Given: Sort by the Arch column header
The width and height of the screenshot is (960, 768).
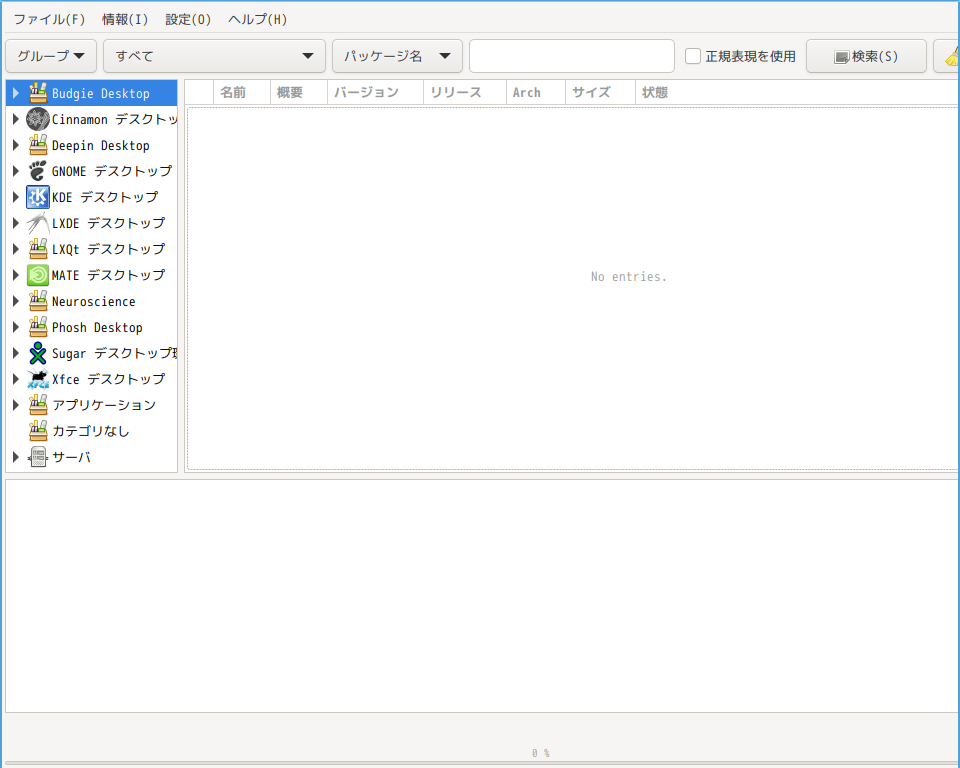Looking at the screenshot, I should point(536,92).
